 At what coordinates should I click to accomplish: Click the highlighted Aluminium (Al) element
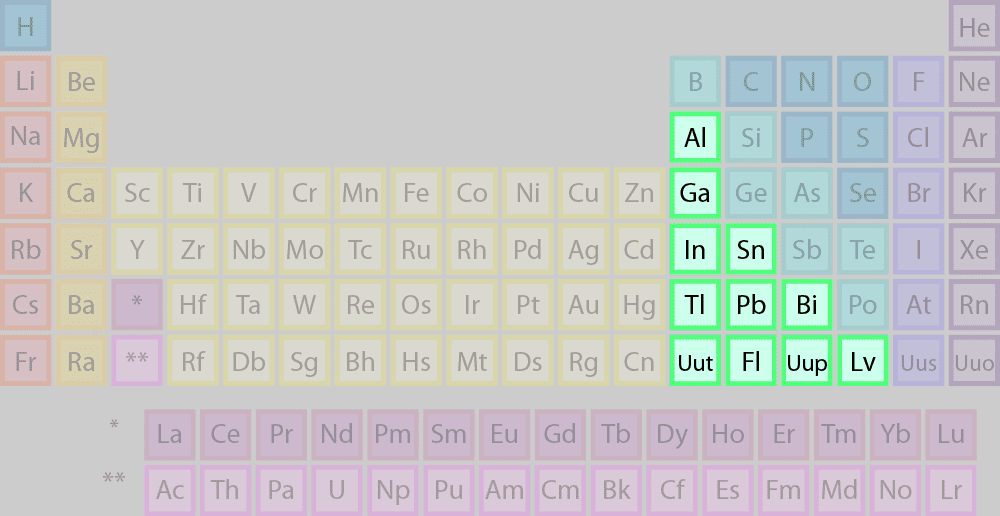click(695, 138)
